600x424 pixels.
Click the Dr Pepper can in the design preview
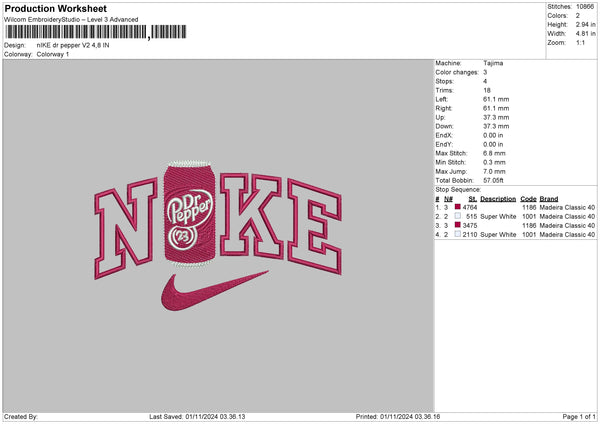point(189,214)
